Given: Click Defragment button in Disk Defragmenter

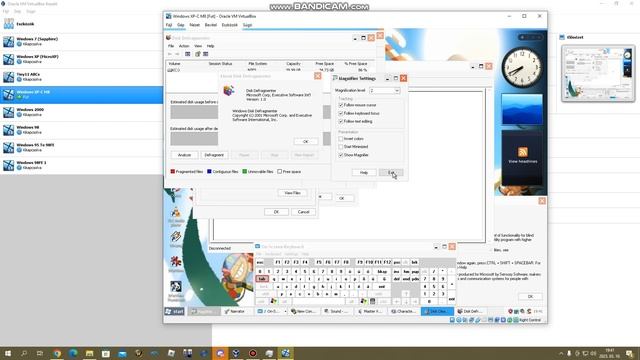Looking at the screenshot, I should click(x=214, y=155).
